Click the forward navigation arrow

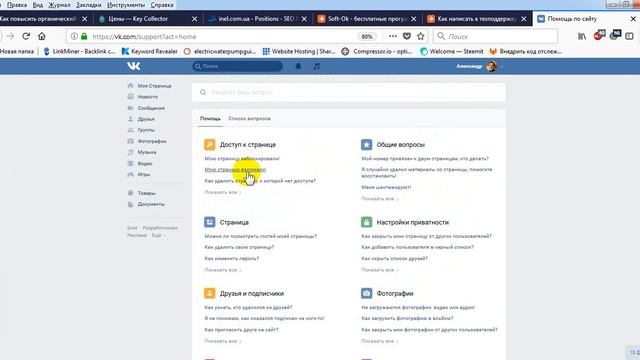[x=11, y=36]
